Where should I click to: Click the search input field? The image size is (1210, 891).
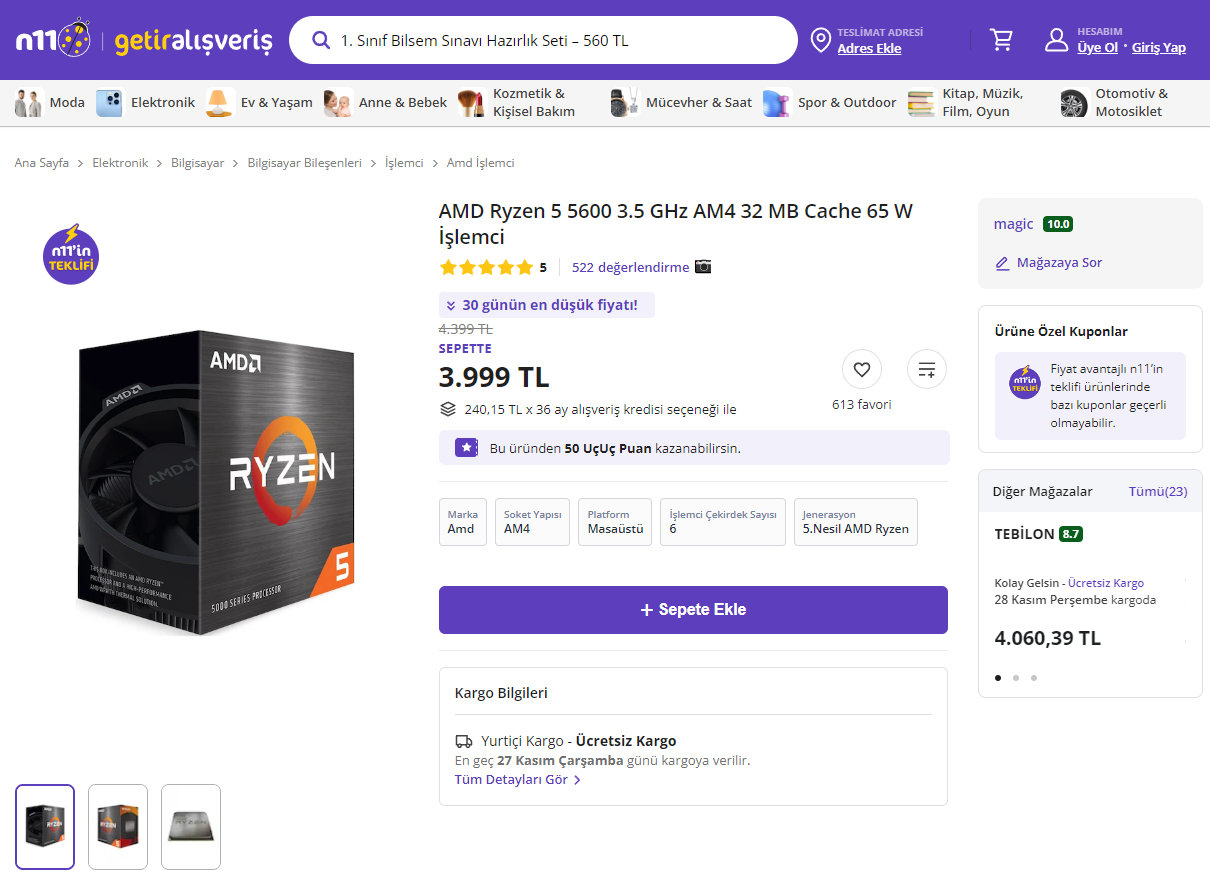coord(543,41)
